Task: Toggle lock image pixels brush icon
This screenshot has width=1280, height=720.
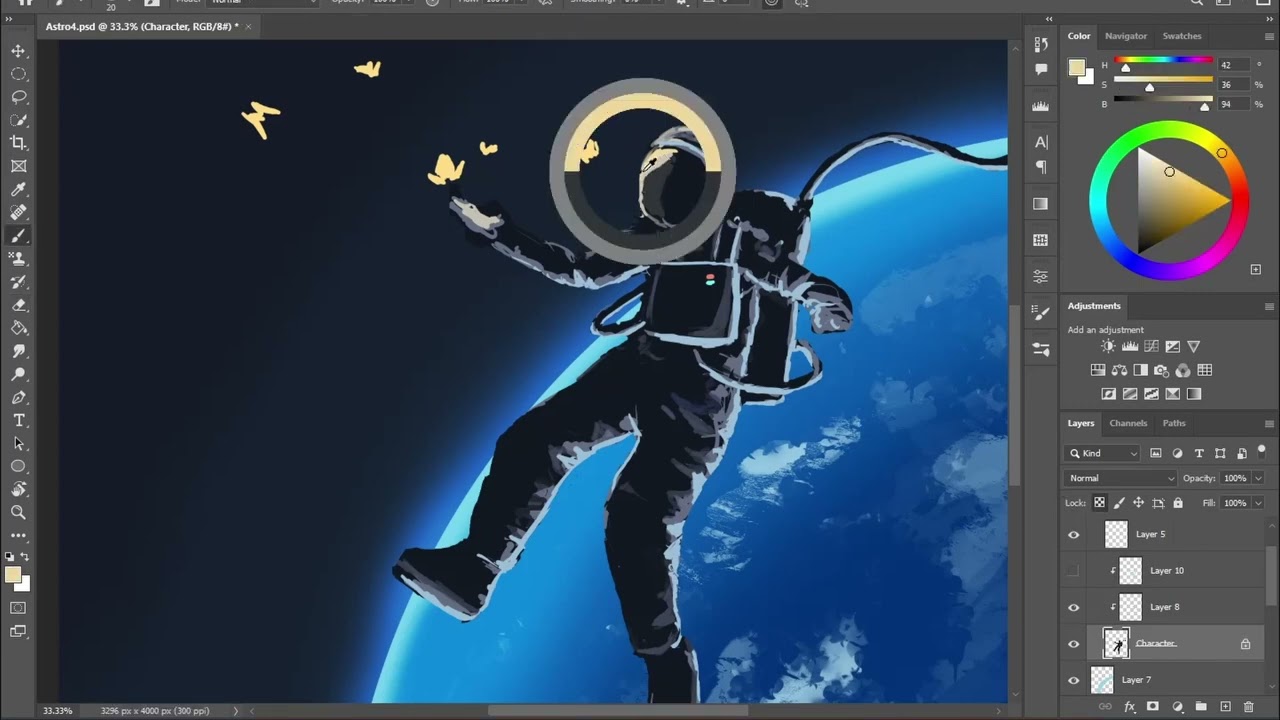Action: 1119,503
